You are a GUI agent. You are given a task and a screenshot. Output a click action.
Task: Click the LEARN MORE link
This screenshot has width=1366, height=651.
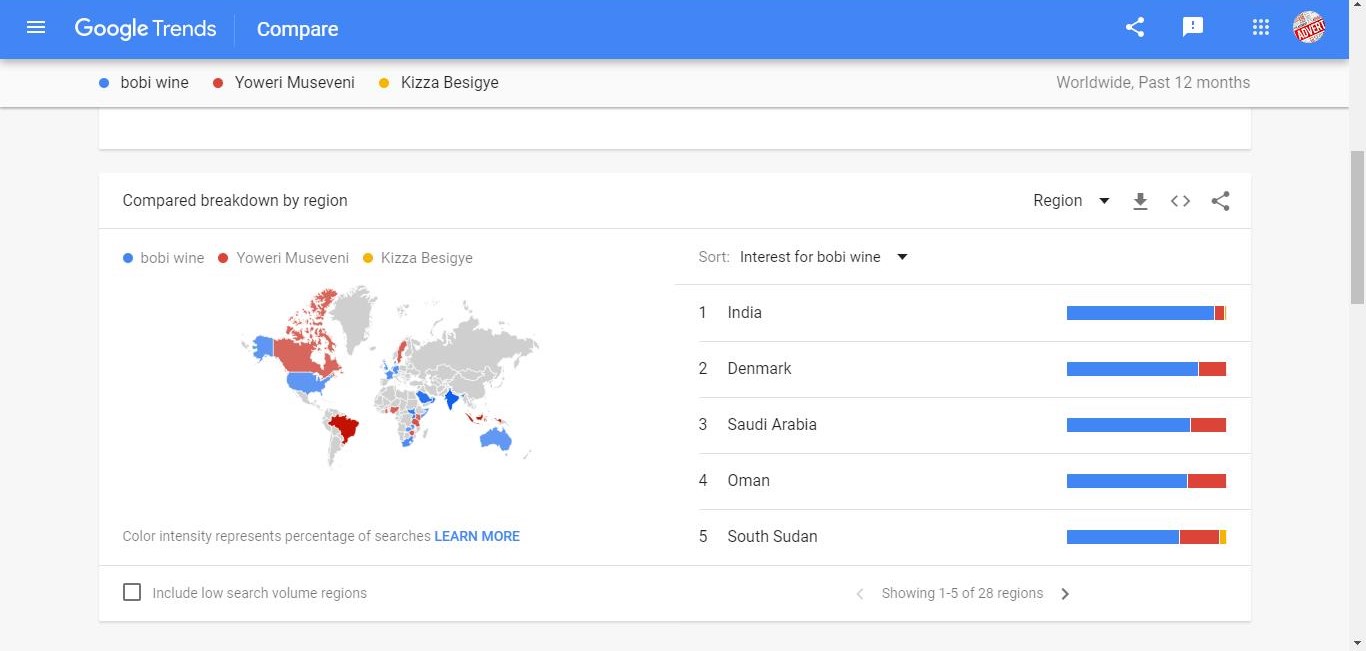(x=477, y=536)
